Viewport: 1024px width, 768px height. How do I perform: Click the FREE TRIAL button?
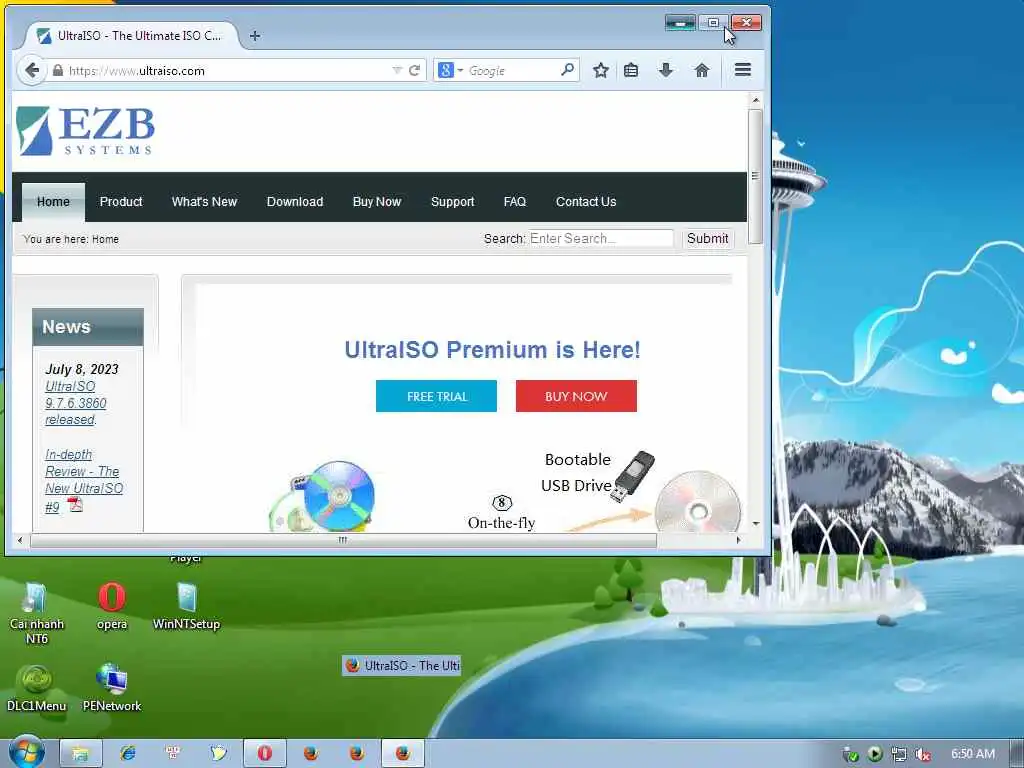pos(436,396)
